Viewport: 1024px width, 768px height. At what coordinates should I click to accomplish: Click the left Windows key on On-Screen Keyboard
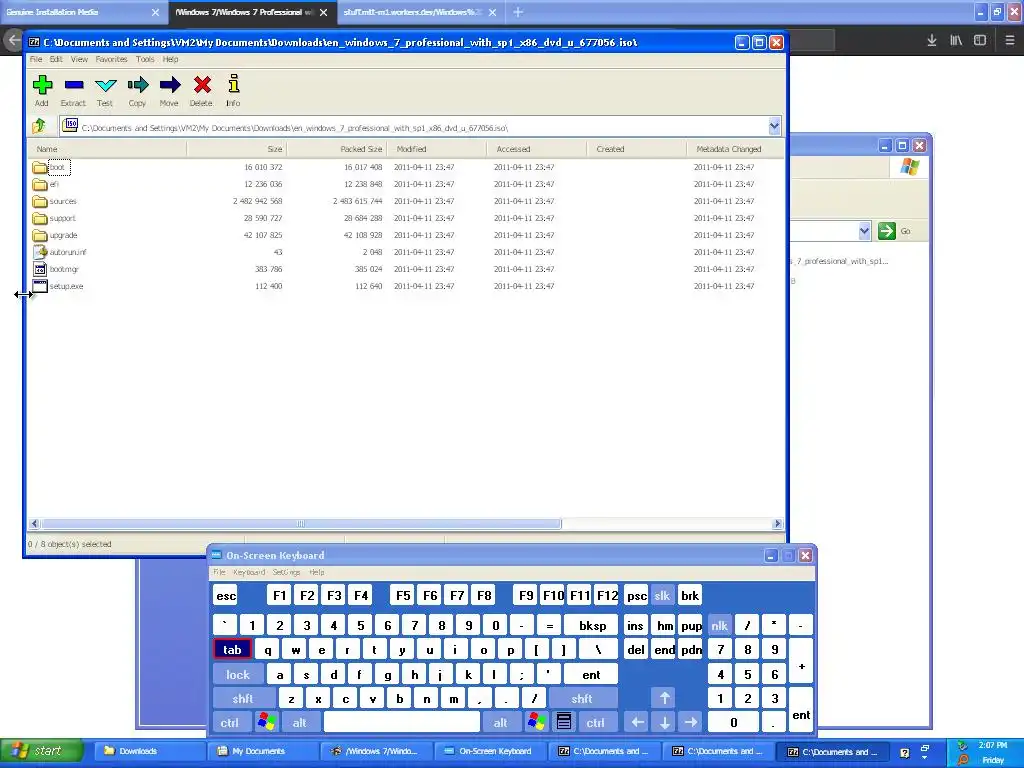tap(266, 722)
